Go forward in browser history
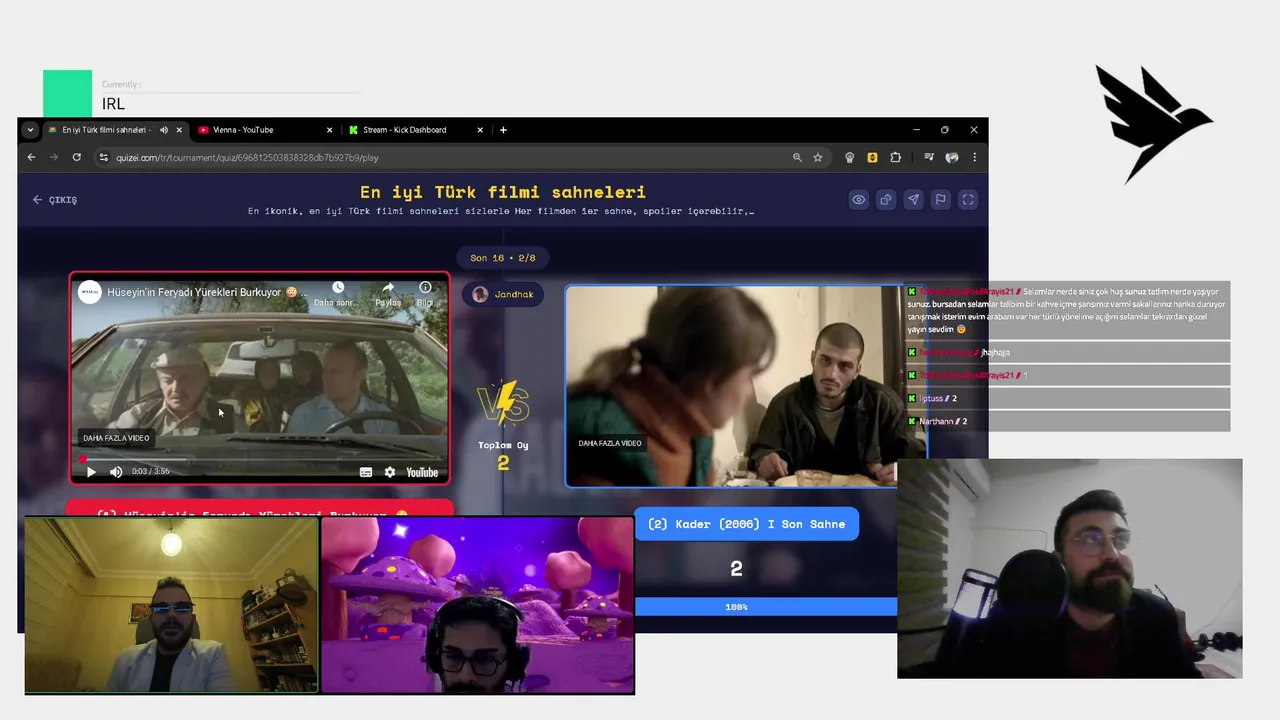Viewport: 1280px width, 720px height. click(x=54, y=157)
